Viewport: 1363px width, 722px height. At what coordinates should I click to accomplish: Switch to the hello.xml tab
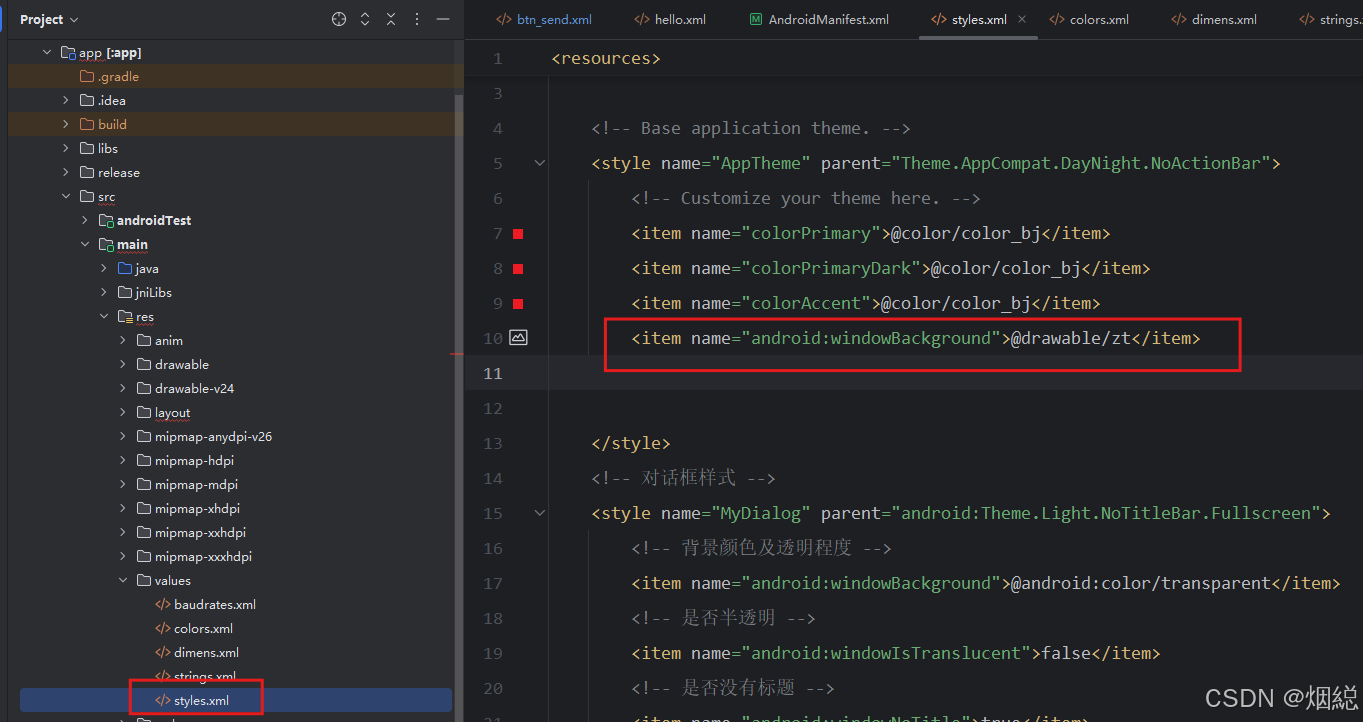671,19
